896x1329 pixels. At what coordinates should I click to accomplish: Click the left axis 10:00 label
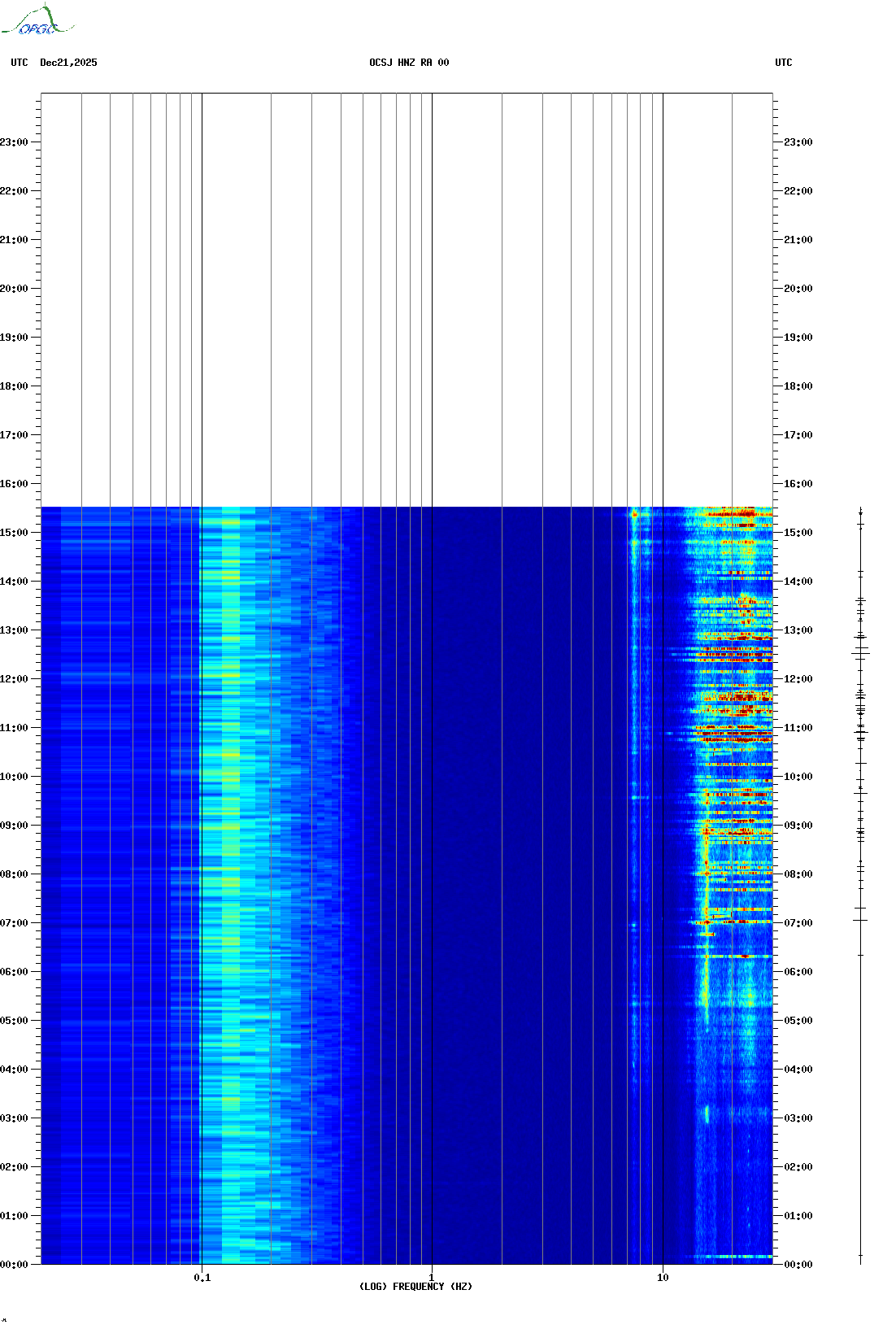[x=14, y=777]
